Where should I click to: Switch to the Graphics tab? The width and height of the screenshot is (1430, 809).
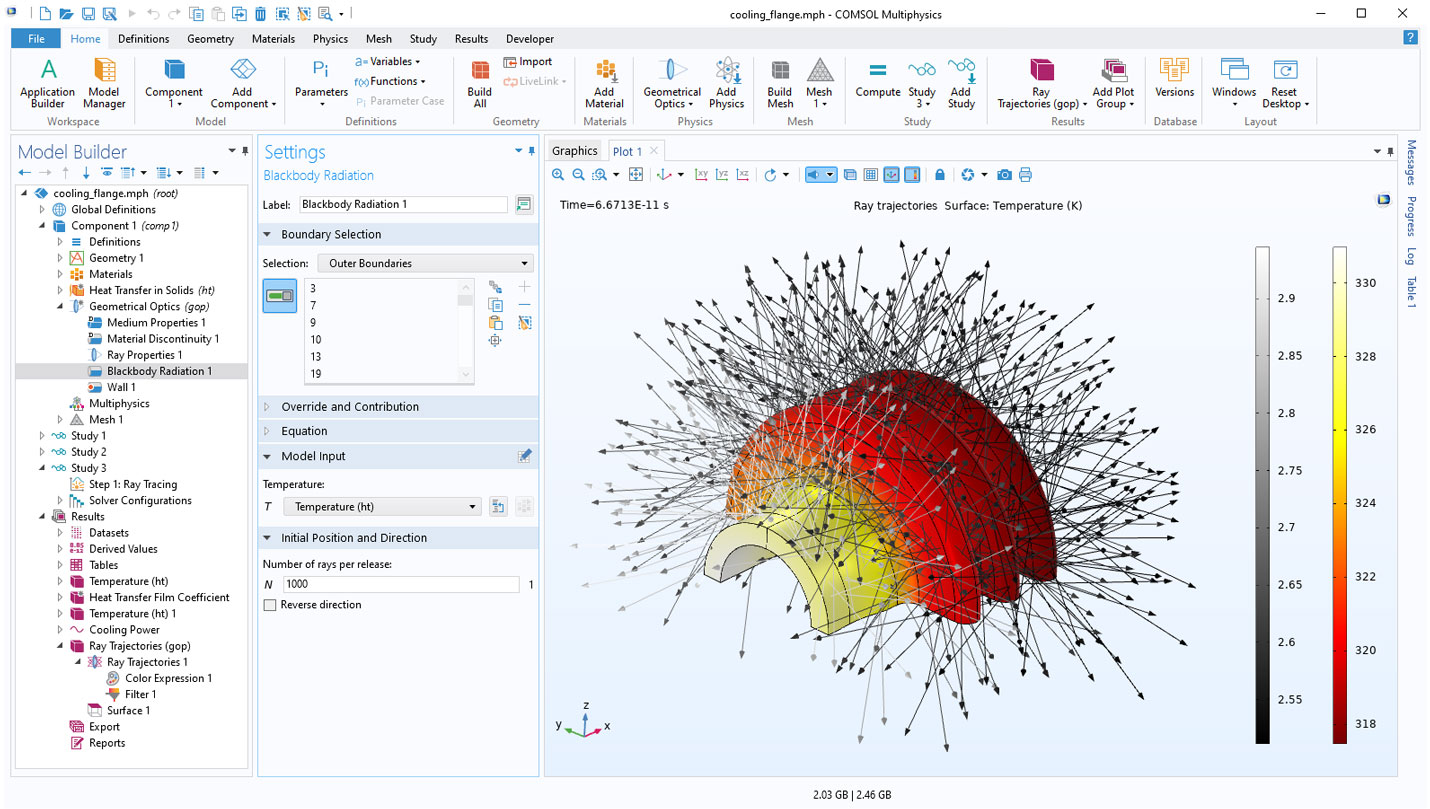click(x=575, y=151)
